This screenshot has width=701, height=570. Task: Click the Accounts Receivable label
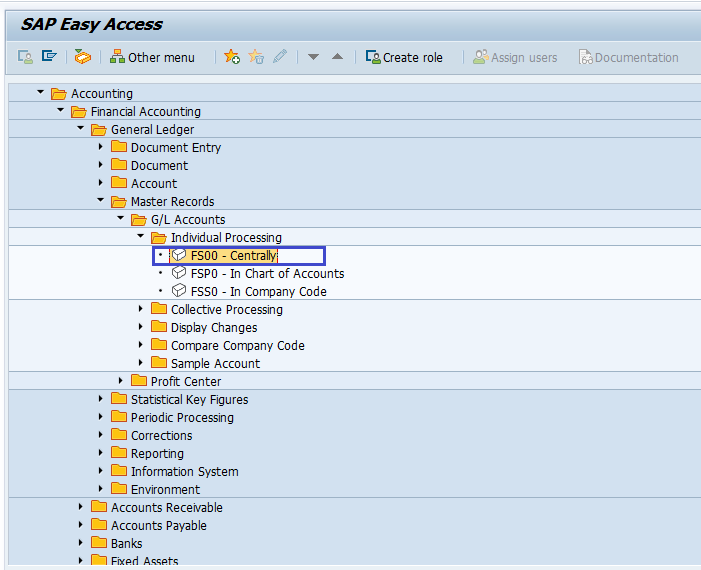(x=167, y=507)
